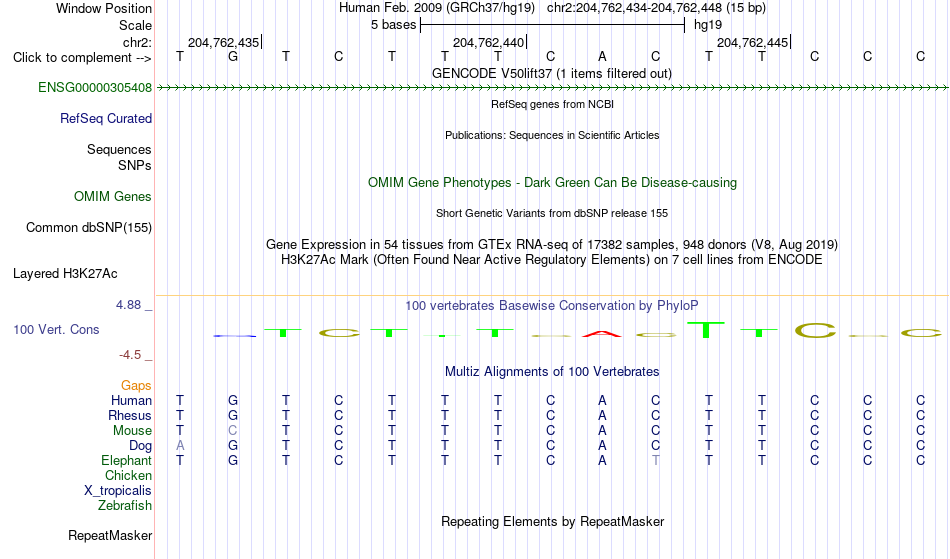Click the 204,762,445 ruler position
The height and width of the screenshot is (559, 950).
752,42
